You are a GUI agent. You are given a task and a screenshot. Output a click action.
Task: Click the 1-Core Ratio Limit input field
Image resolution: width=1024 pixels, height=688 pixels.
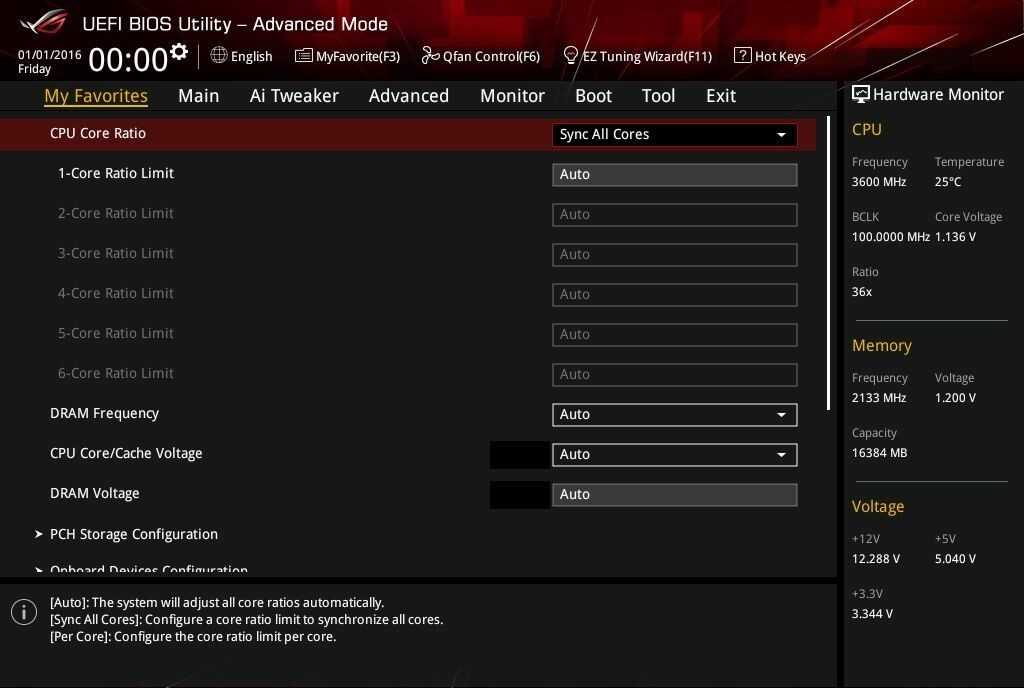point(674,174)
